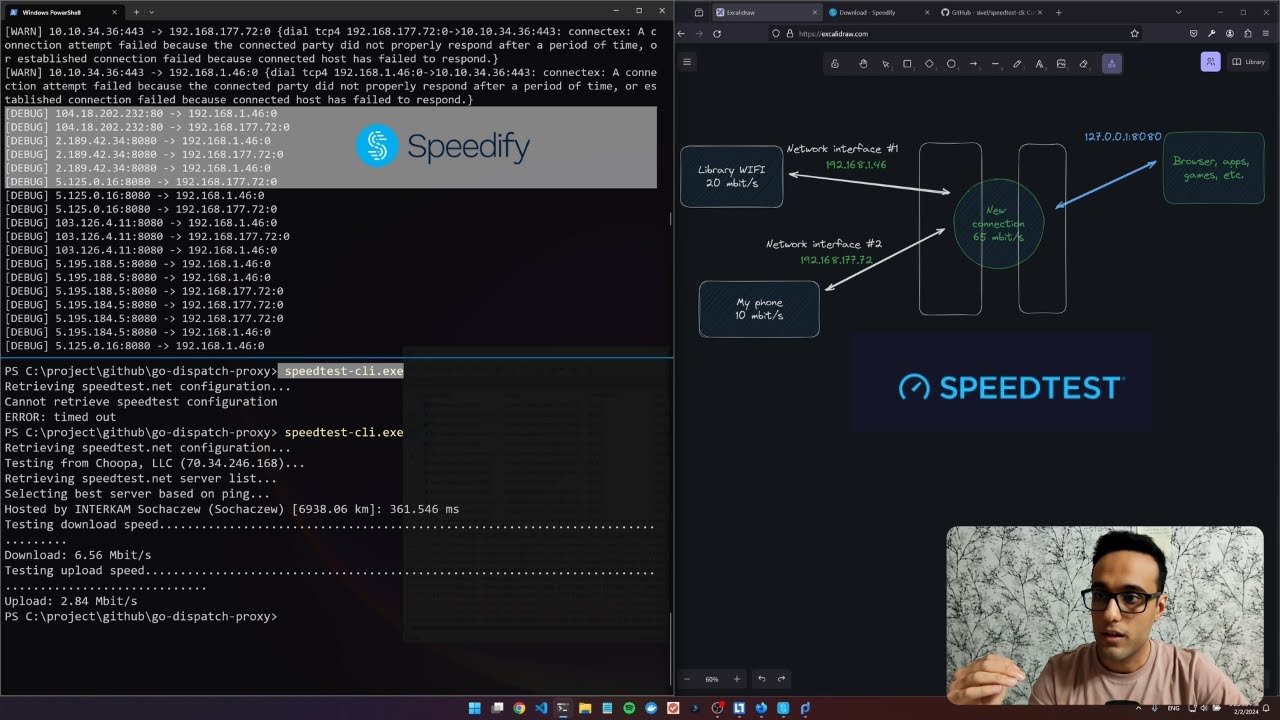The image size is (1280, 720).
Task: Open the browser tools wrench icon
Action: pyautogui.click(x=1212, y=33)
